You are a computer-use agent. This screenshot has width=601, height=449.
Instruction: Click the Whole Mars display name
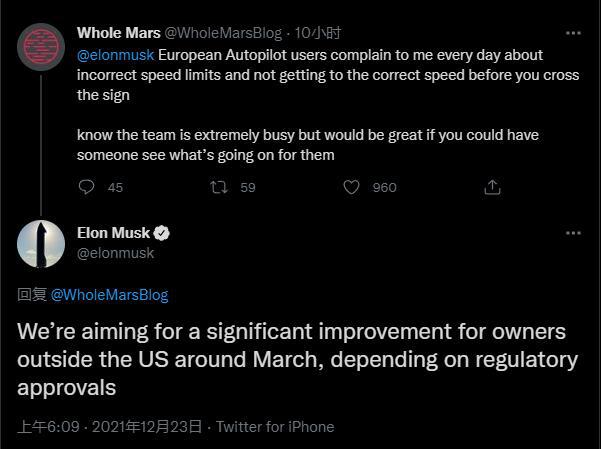click(119, 32)
